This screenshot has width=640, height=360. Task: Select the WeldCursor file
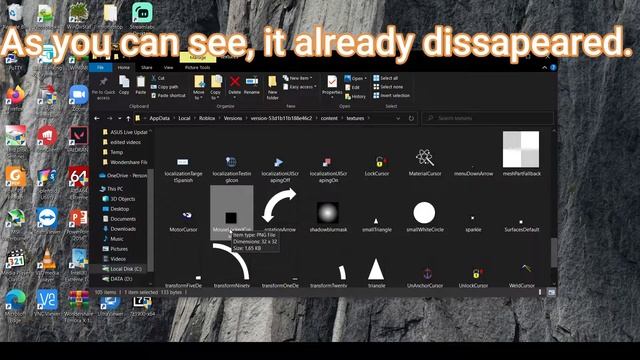click(521, 277)
